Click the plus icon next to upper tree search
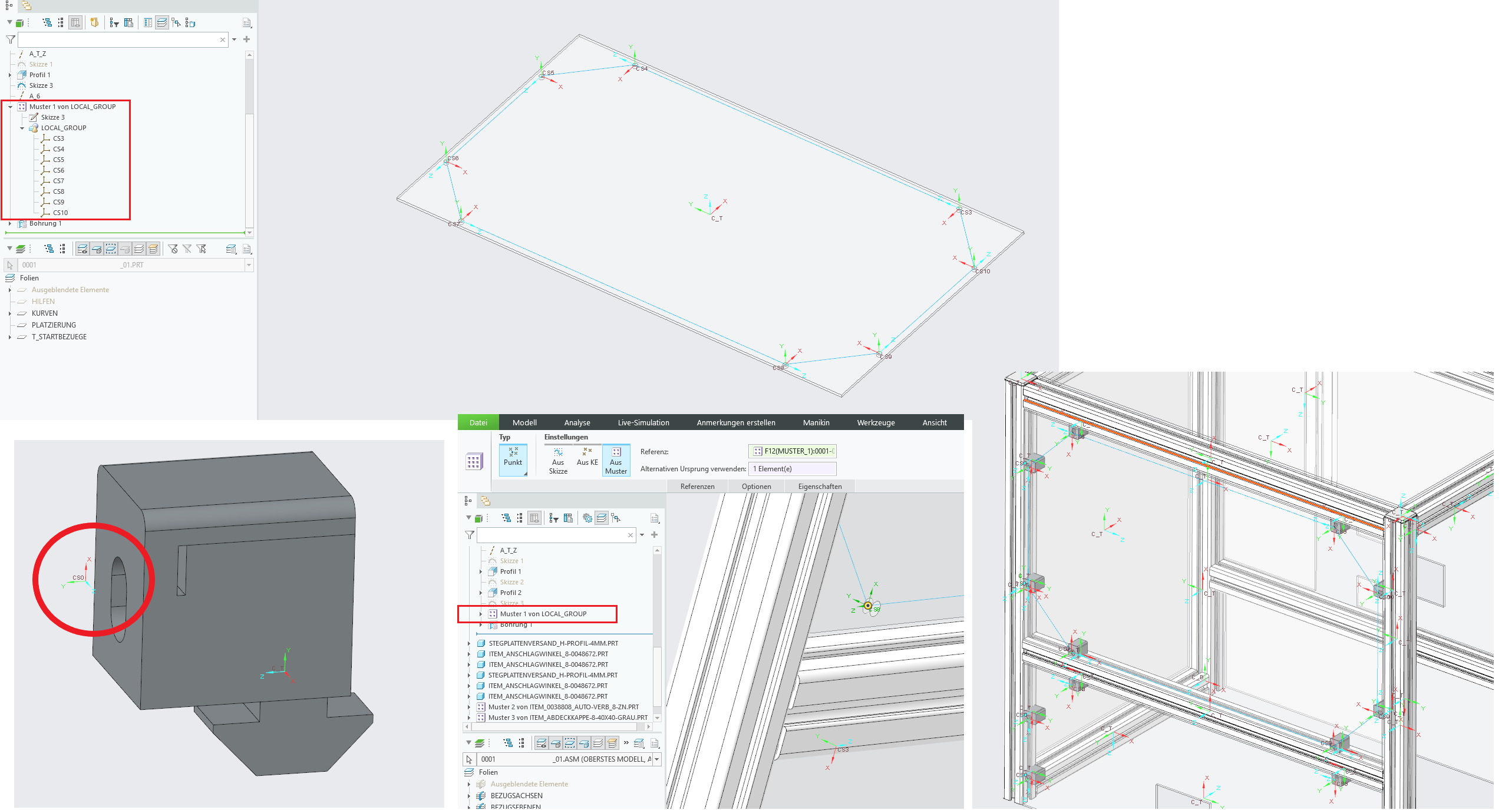The image size is (1512, 810). [247, 39]
